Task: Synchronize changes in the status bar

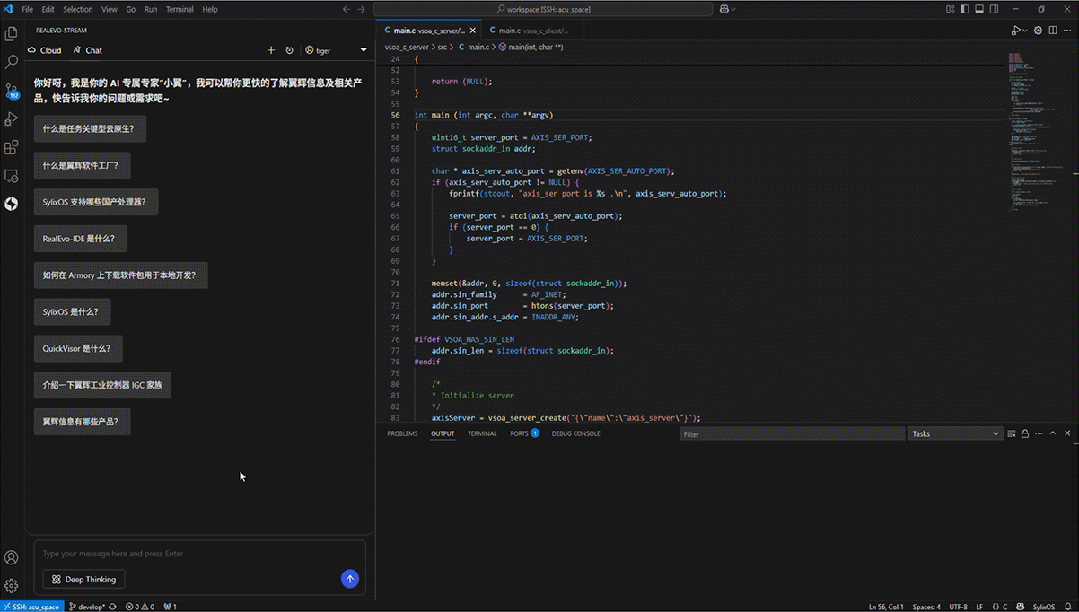Action: [113, 606]
